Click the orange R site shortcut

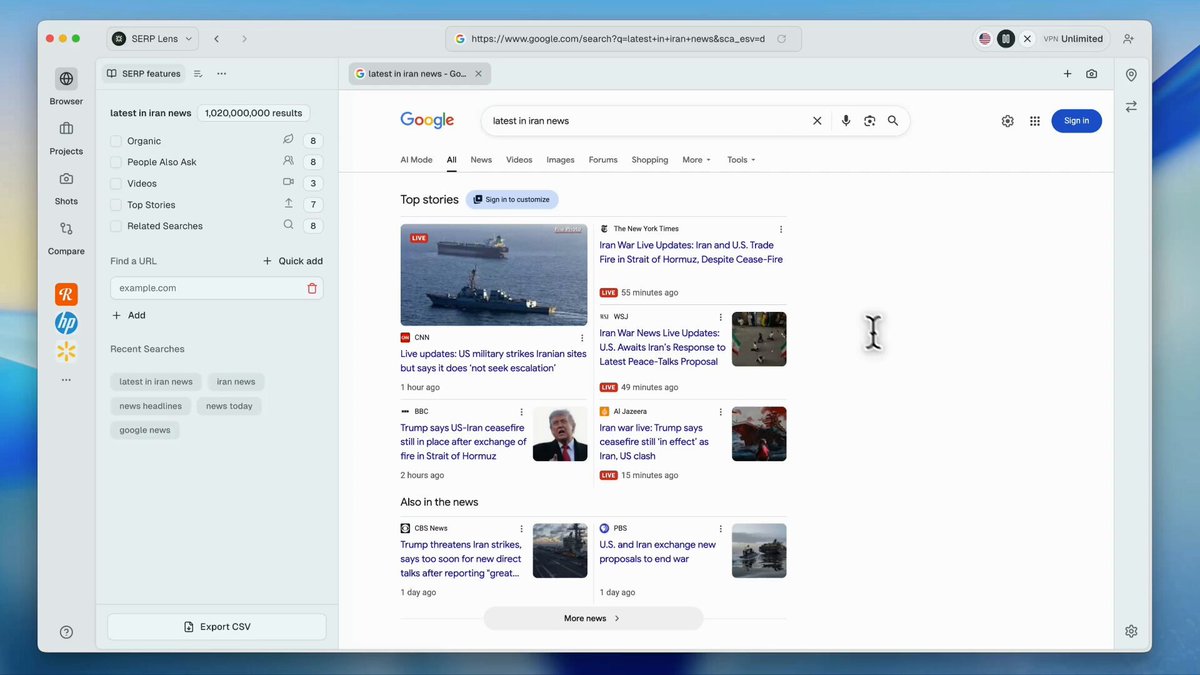(66, 294)
